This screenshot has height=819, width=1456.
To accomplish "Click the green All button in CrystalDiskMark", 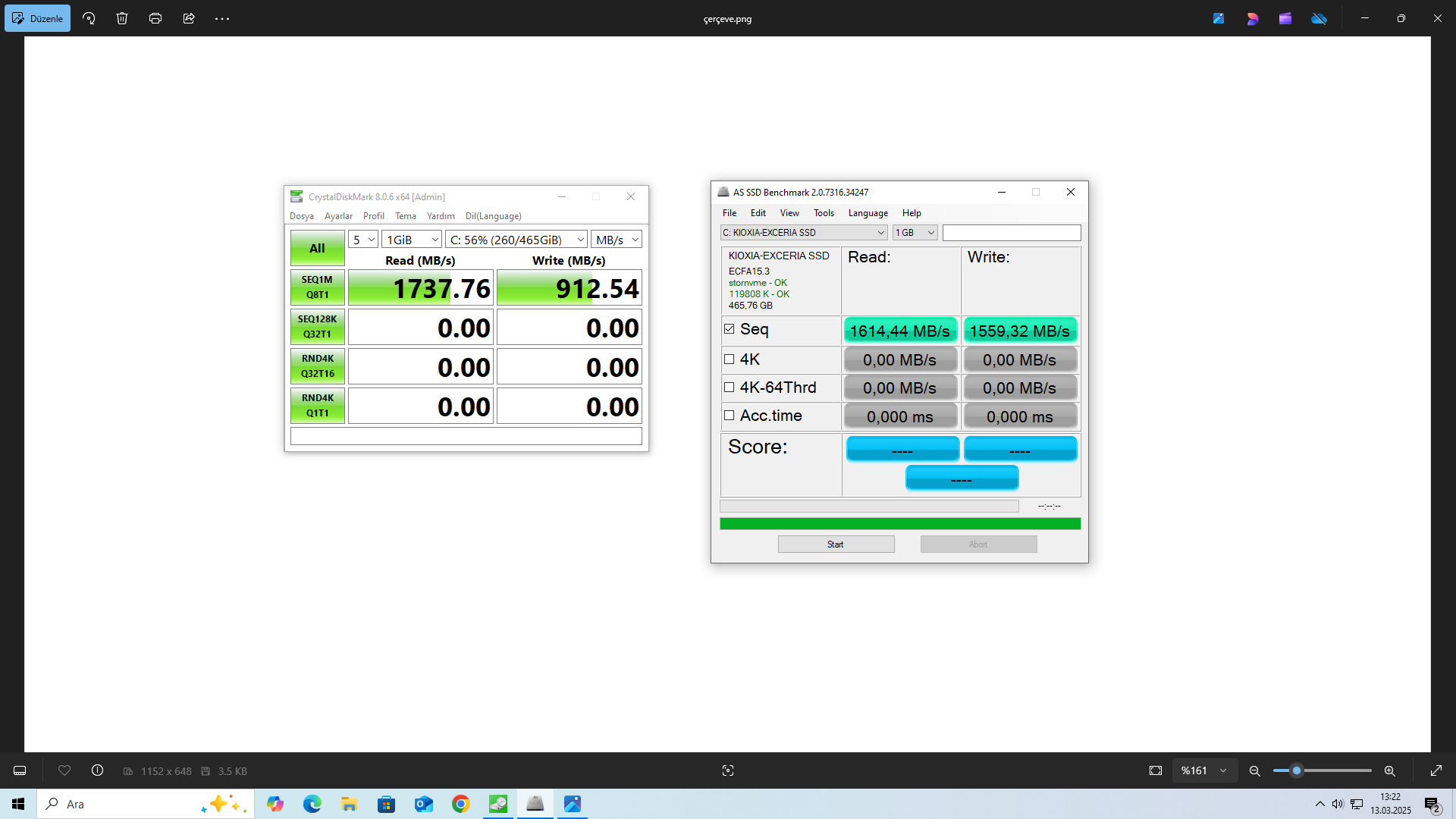I will (317, 248).
